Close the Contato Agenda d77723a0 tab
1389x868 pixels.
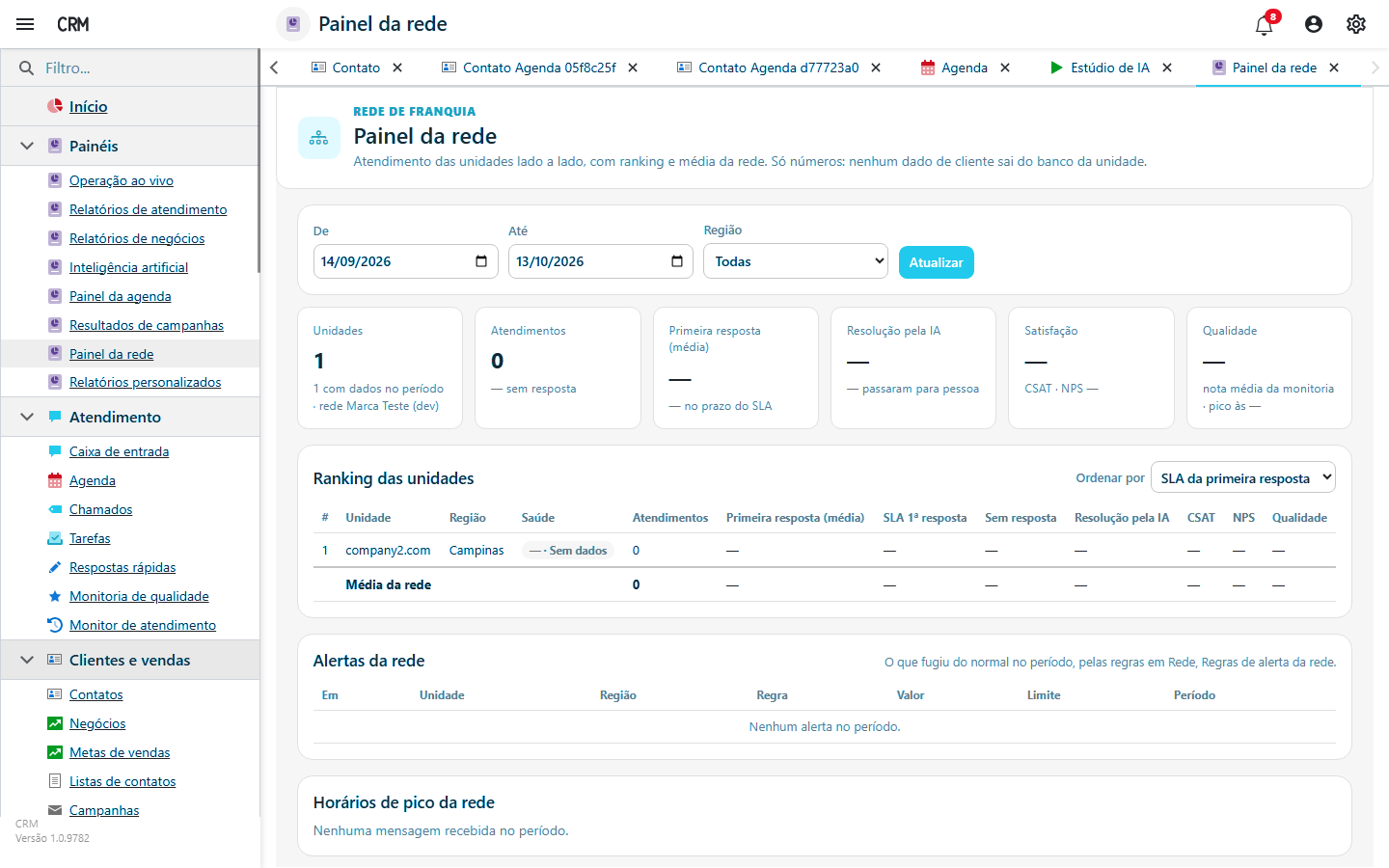[x=876, y=68]
